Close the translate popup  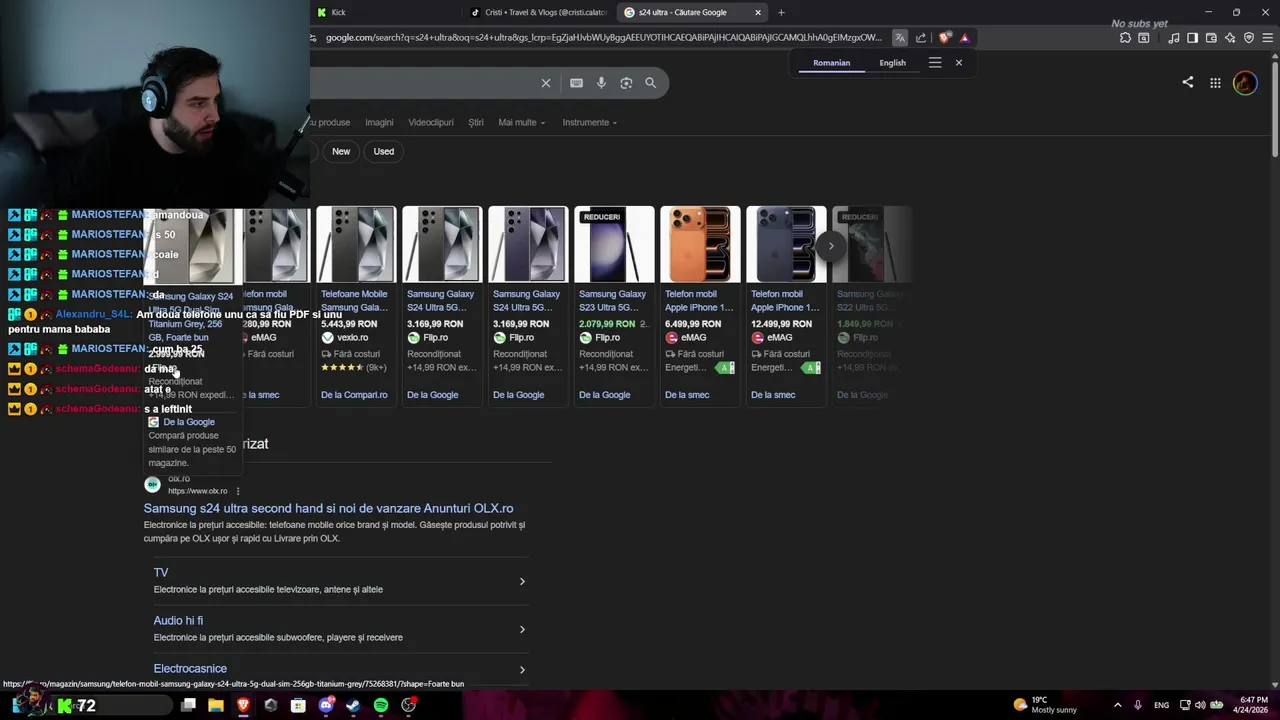click(x=958, y=62)
